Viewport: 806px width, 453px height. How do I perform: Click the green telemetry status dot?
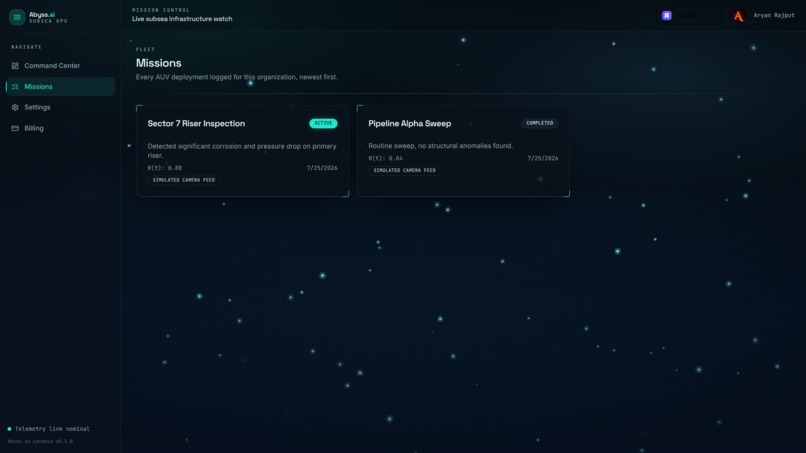9,429
